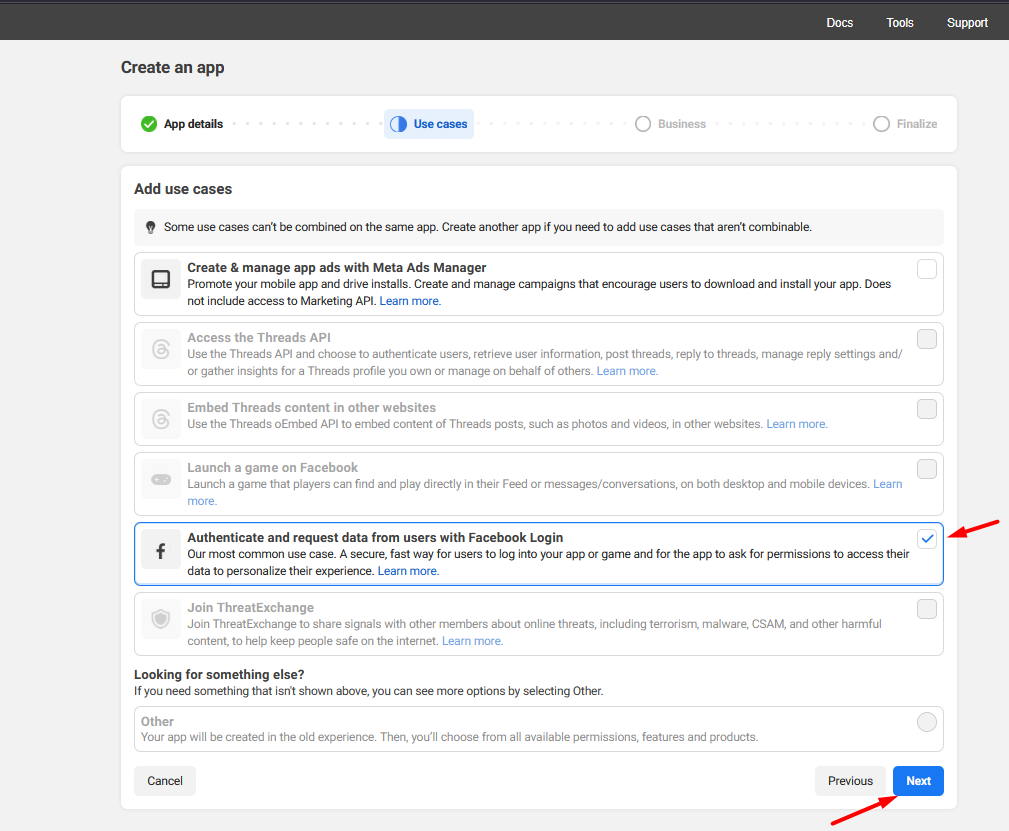Click the Business step circle icon

[643, 124]
